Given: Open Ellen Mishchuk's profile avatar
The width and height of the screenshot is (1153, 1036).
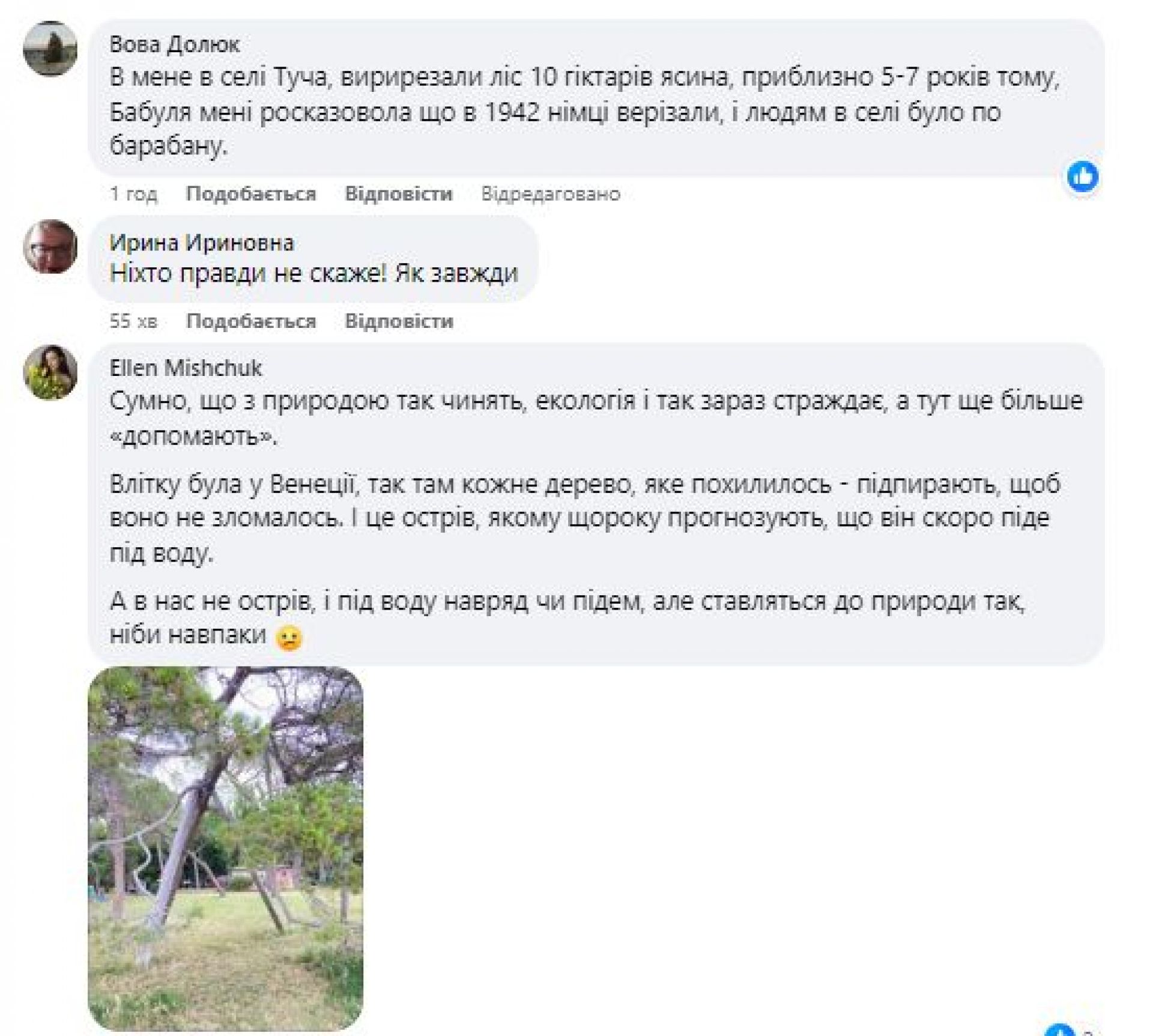Looking at the screenshot, I should click(x=50, y=372).
